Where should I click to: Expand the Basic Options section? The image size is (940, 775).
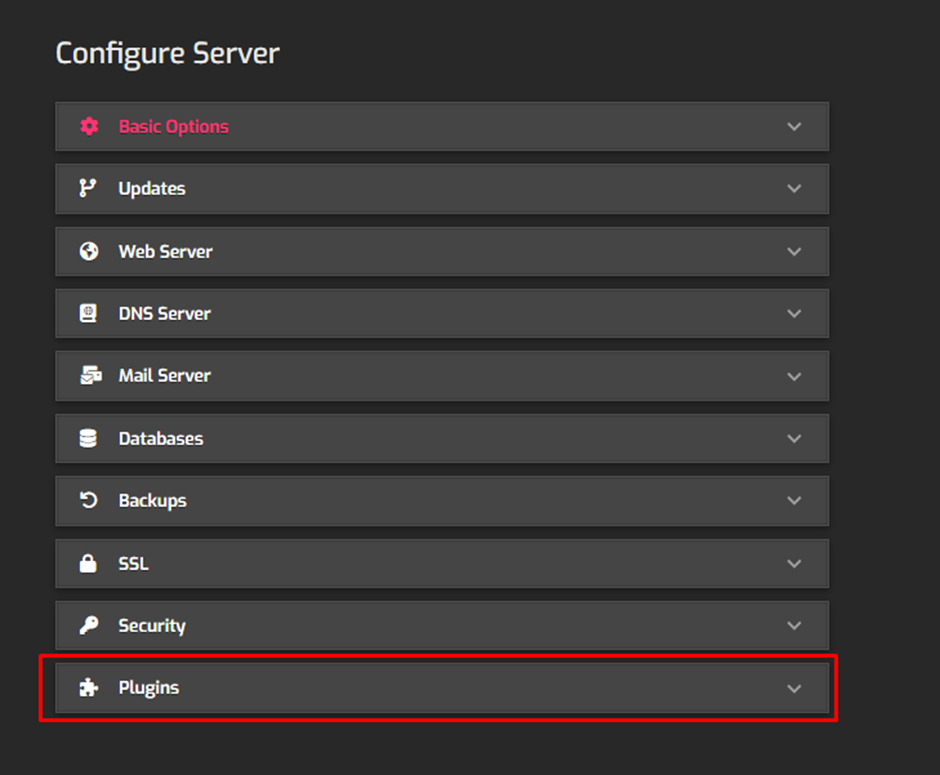pyautogui.click(x=794, y=126)
